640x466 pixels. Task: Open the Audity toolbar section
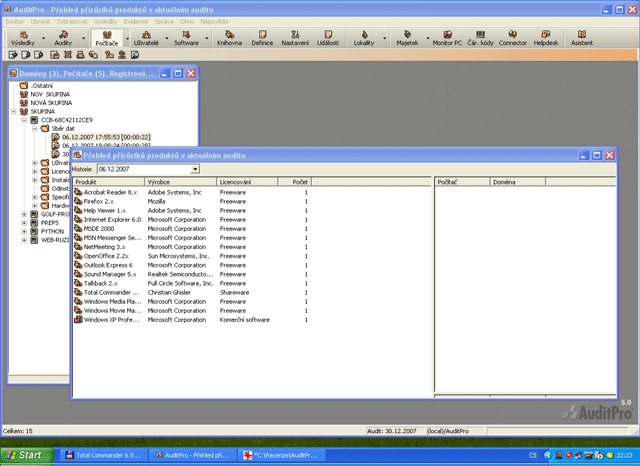pyautogui.click(x=63, y=38)
